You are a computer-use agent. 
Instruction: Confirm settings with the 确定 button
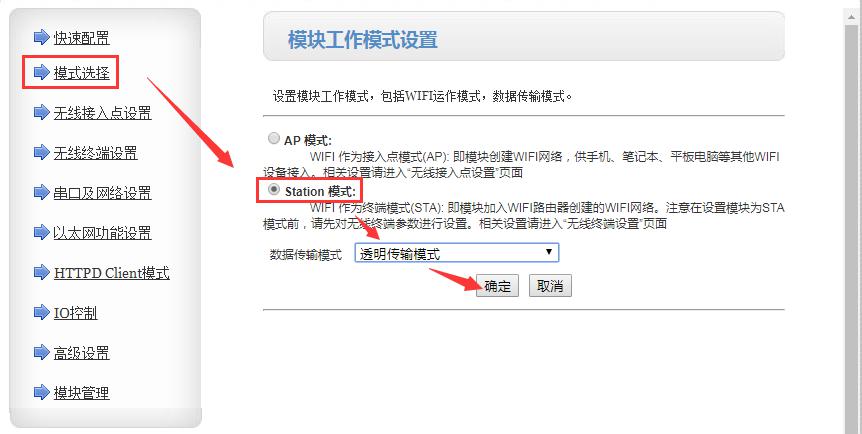(498, 286)
